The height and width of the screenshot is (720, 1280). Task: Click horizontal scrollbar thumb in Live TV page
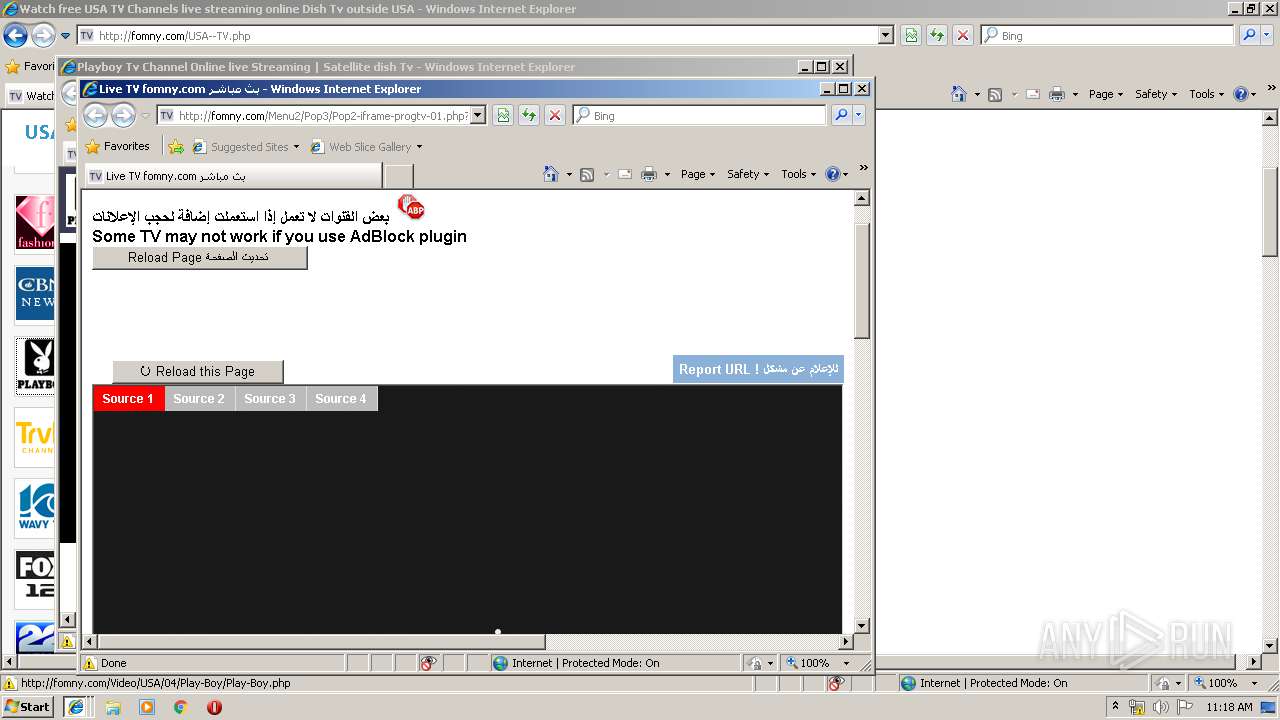coord(321,641)
